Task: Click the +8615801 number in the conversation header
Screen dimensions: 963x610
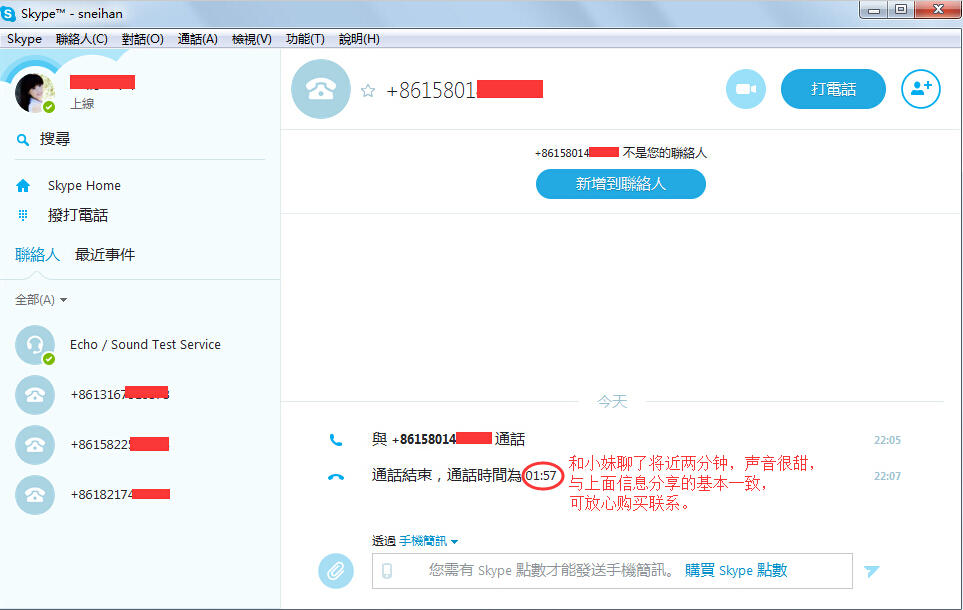Action: tap(464, 90)
